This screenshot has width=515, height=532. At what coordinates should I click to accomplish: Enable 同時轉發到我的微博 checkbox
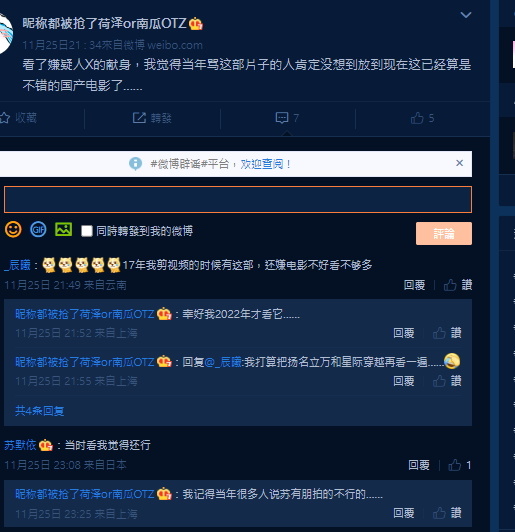[87, 231]
